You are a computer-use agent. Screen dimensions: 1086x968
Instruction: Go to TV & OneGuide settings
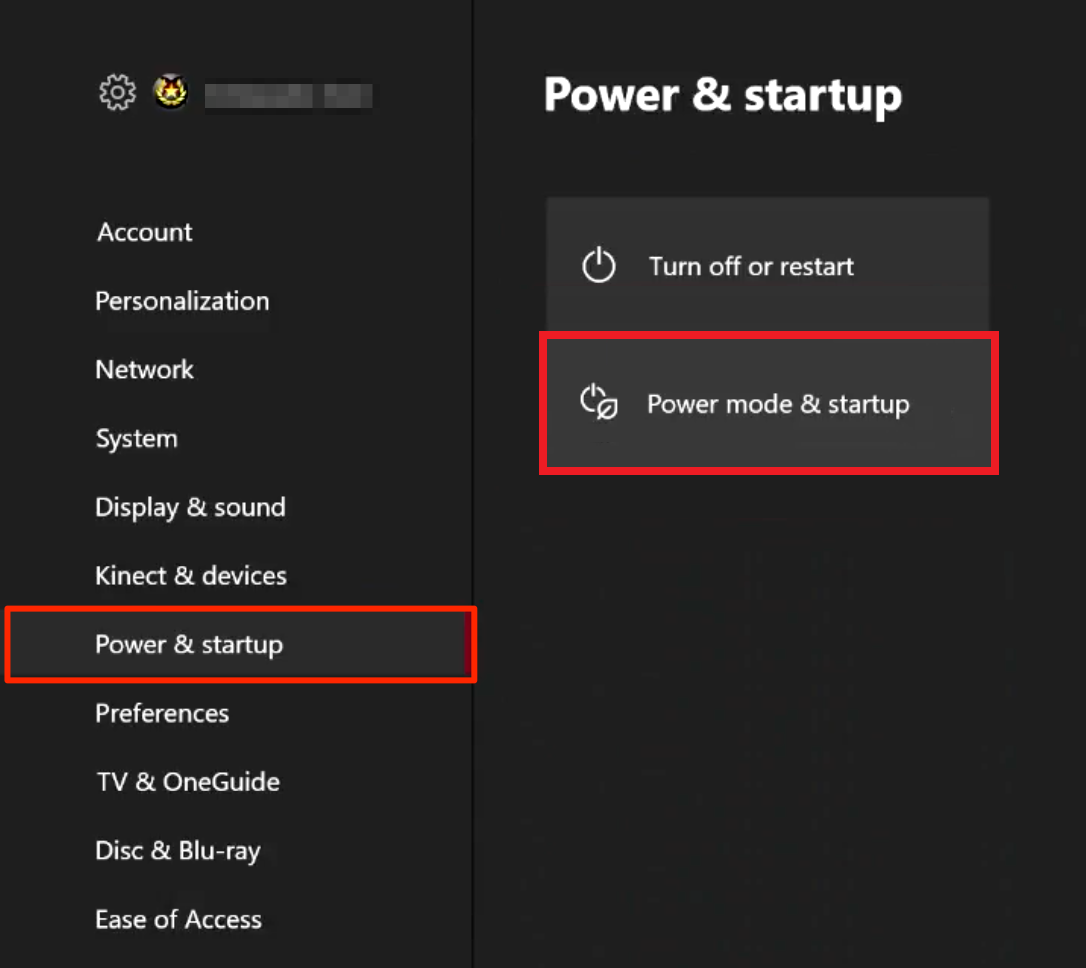(x=188, y=782)
